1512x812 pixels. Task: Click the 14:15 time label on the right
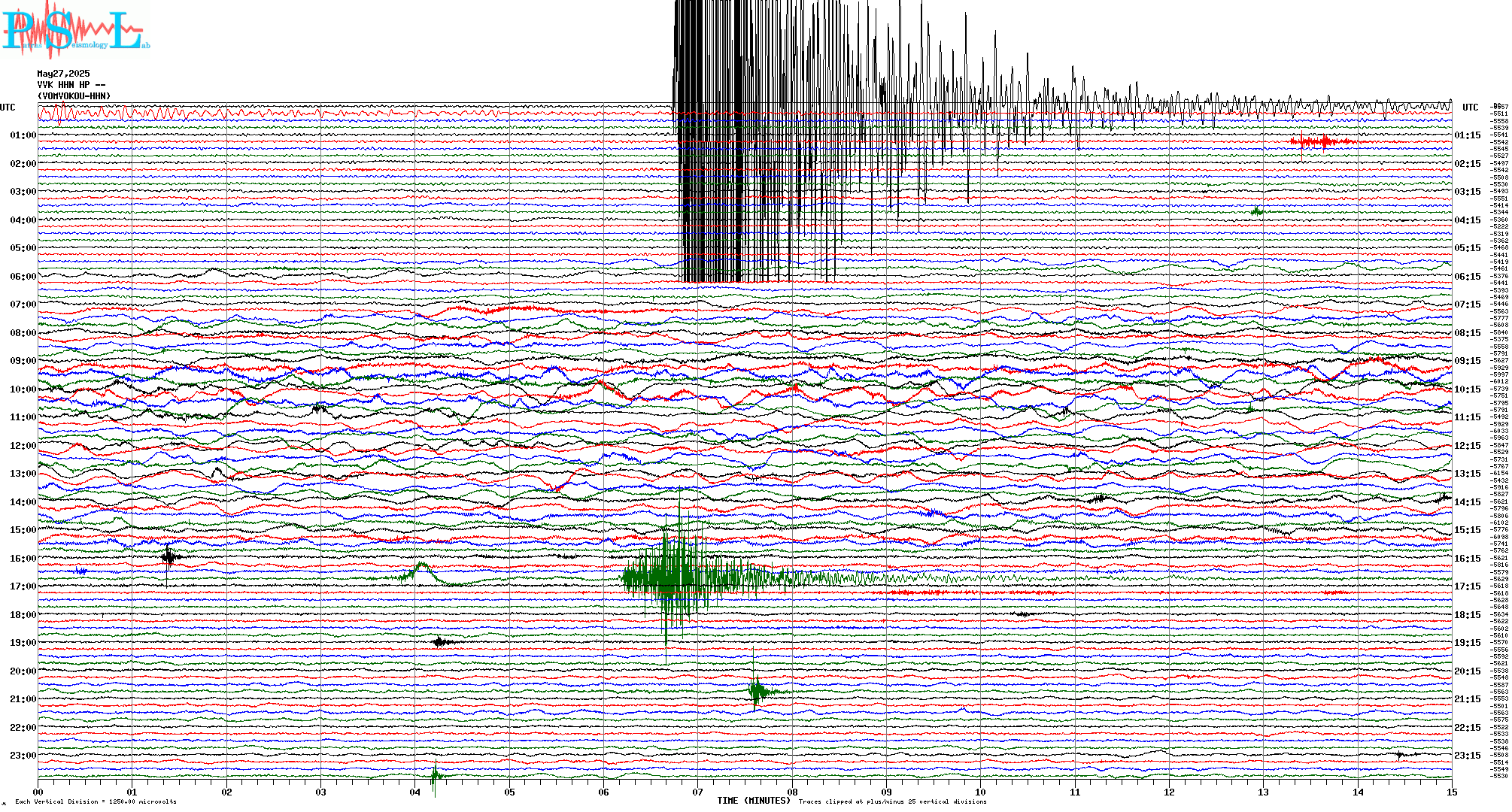click(x=1468, y=502)
